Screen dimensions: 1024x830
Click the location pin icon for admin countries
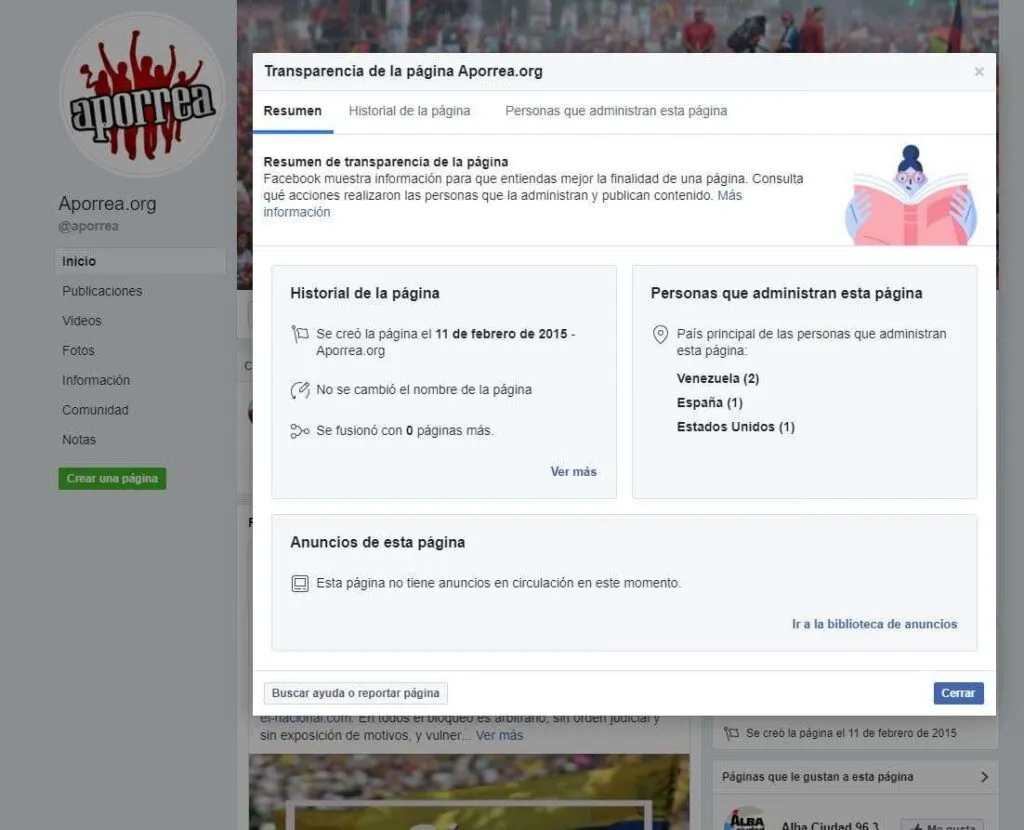tap(660, 334)
